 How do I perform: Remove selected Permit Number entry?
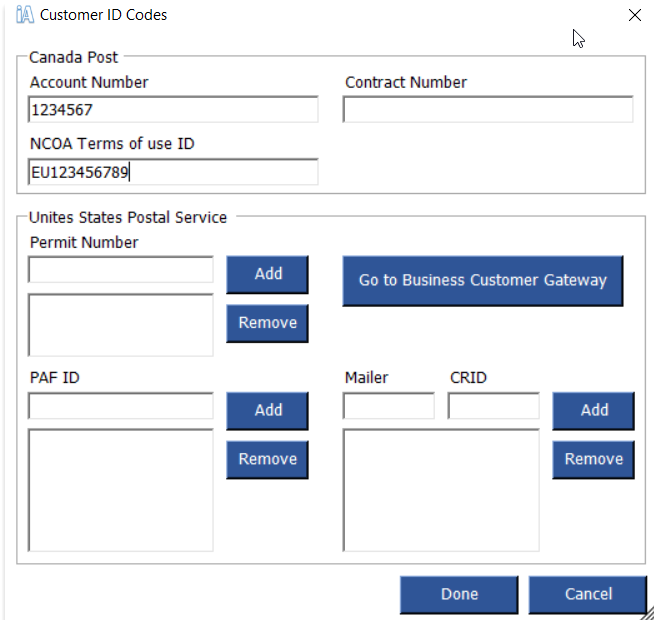point(267,323)
